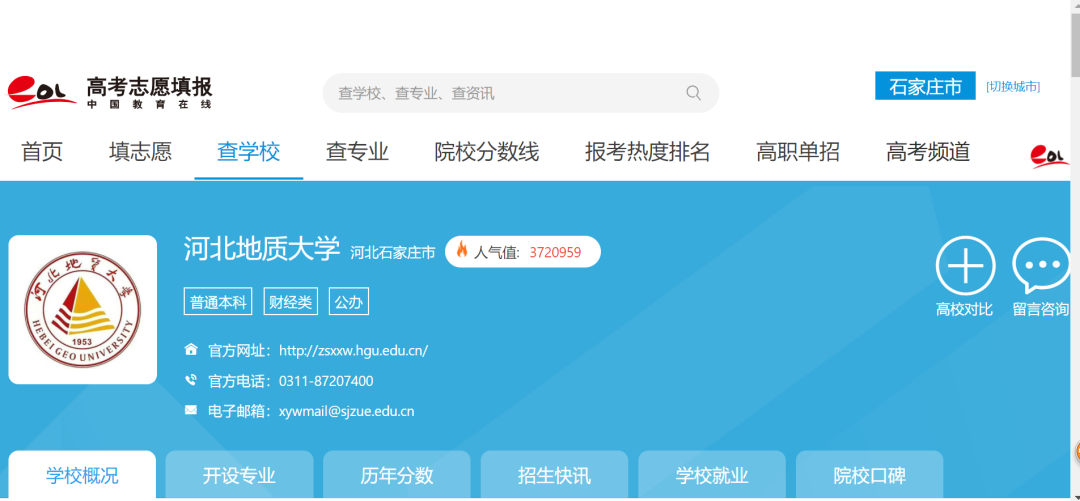This screenshot has height=501, width=1080.
Task: Open 查专业 navigation item
Action: coord(357,152)
